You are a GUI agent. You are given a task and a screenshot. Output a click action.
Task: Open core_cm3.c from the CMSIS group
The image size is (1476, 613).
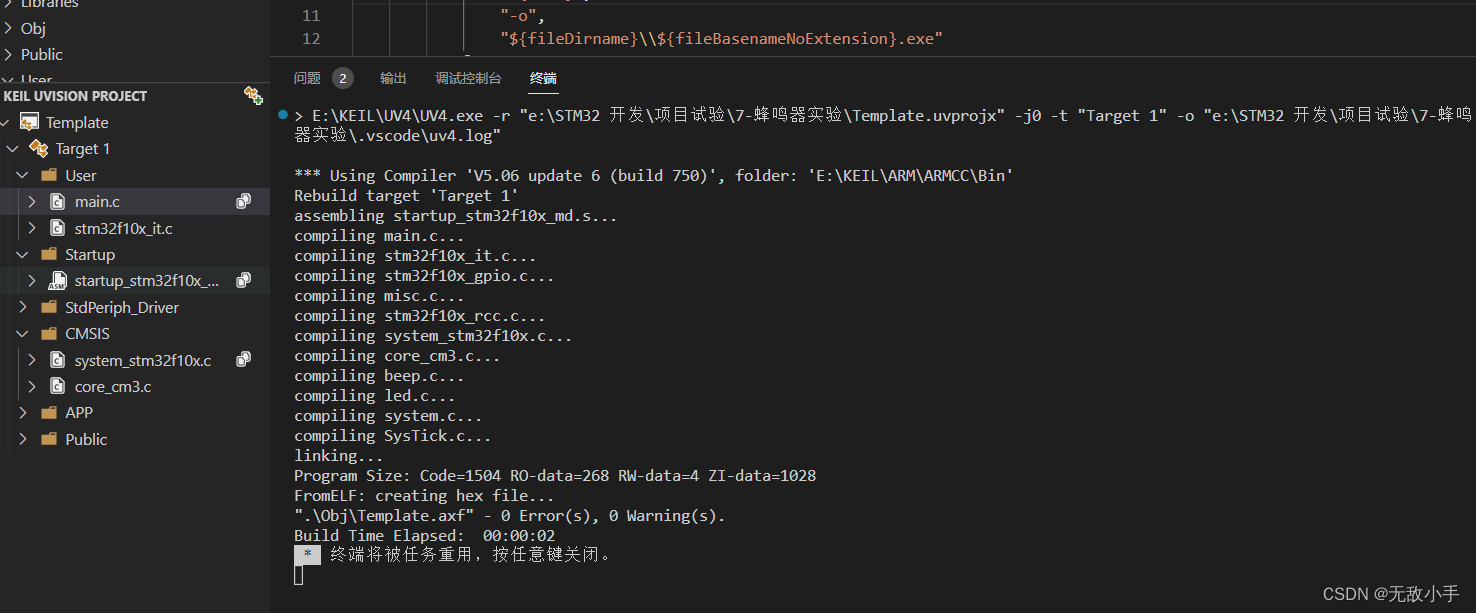[113, 387]
